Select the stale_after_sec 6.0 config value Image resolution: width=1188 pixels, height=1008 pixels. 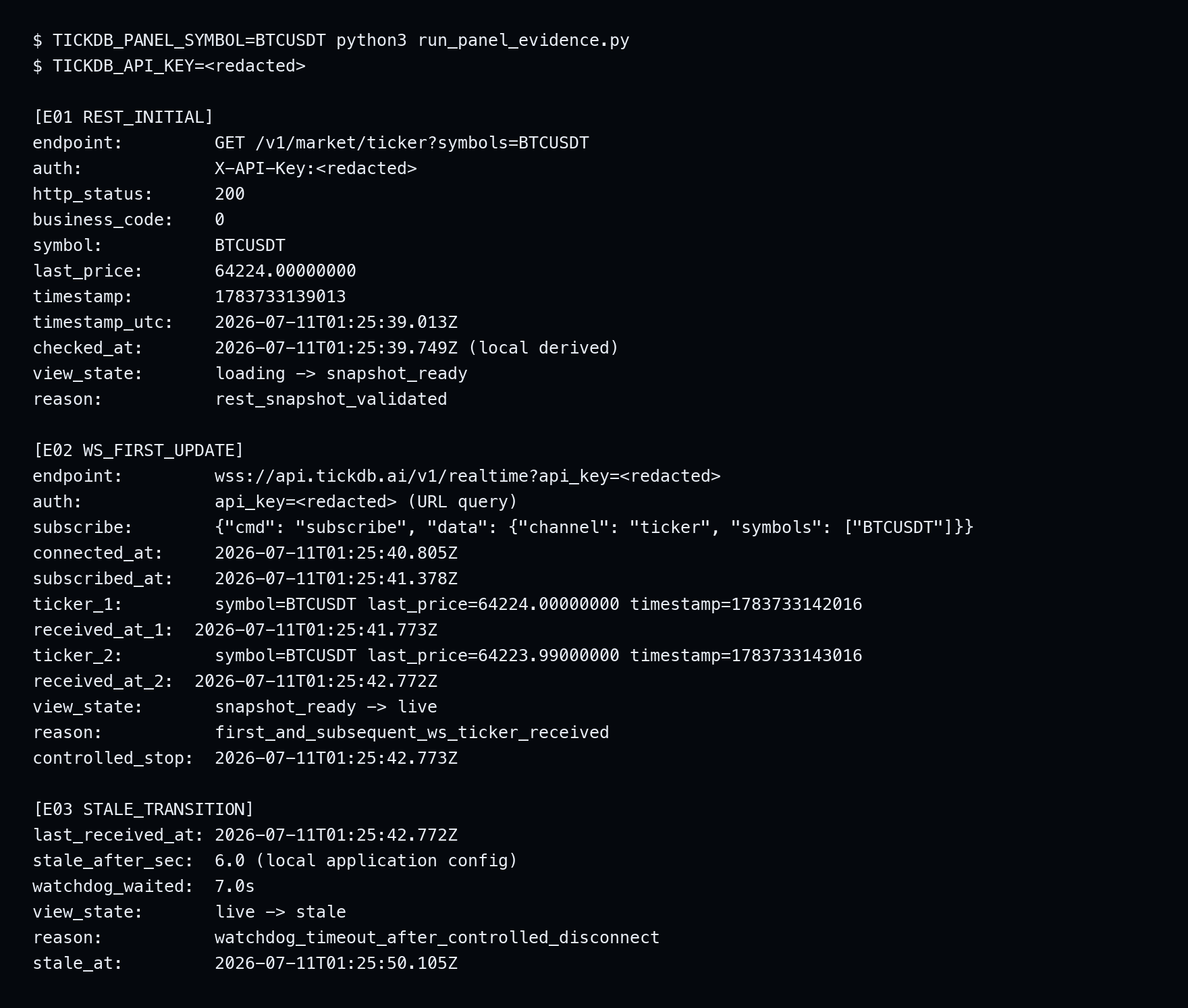coord(366,861)
